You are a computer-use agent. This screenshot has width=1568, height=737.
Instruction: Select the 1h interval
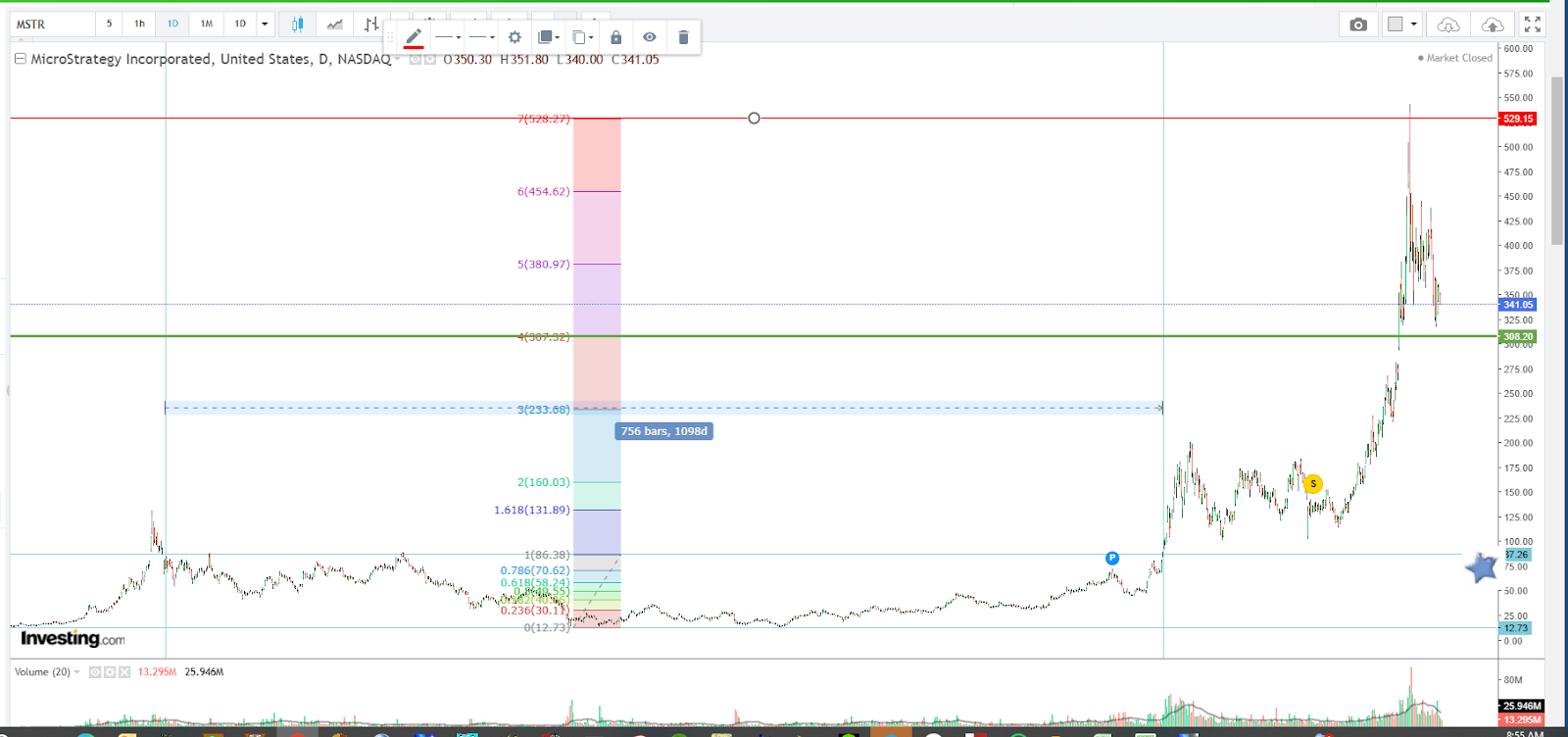point(139,24)
